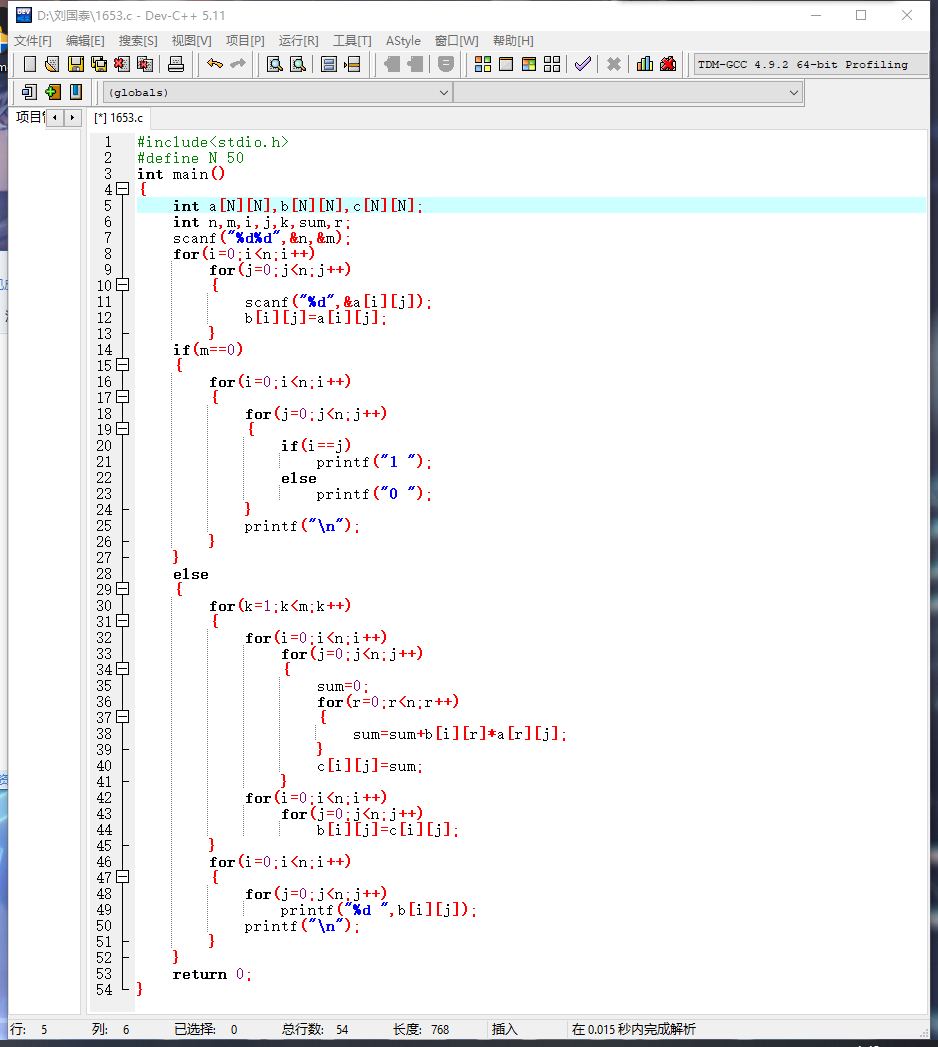Screen dimensions: 938x1047
Task: Click on the 'return 0;' code line
Action: 212,974
